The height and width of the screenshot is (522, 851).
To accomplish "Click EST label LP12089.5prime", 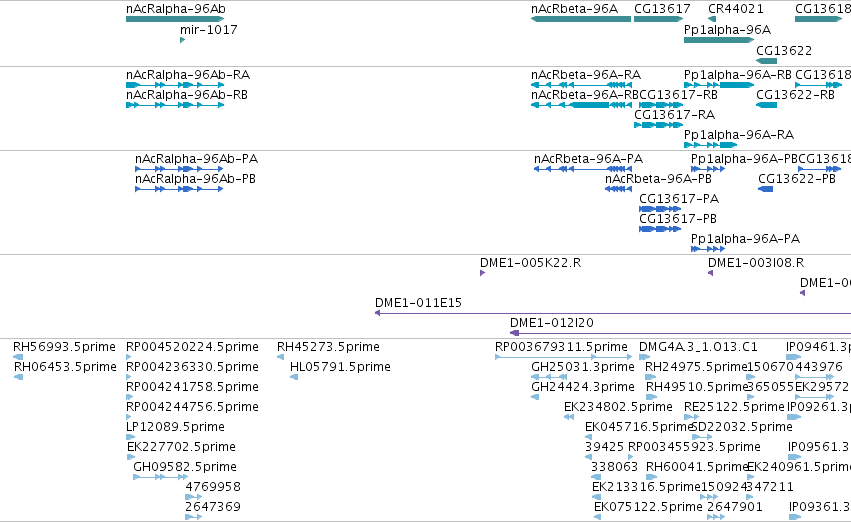I will click(175, 427).
